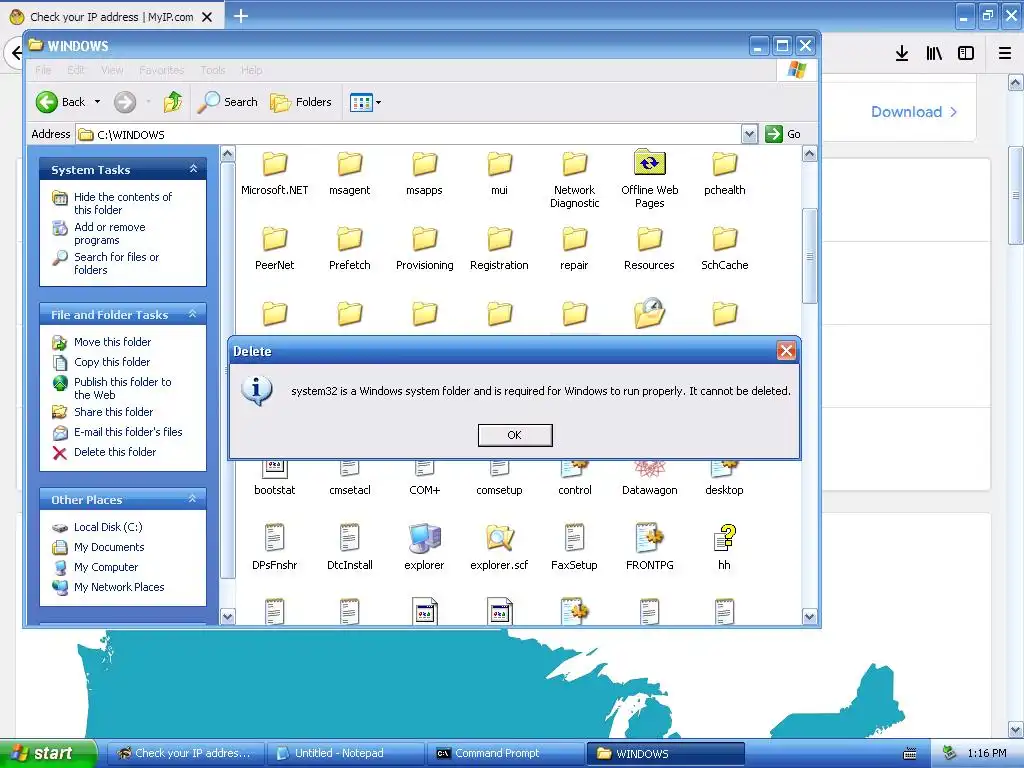Select the Network Diagnostic folder
Viewport: 1024px width, 768px height.
(575, 180)
